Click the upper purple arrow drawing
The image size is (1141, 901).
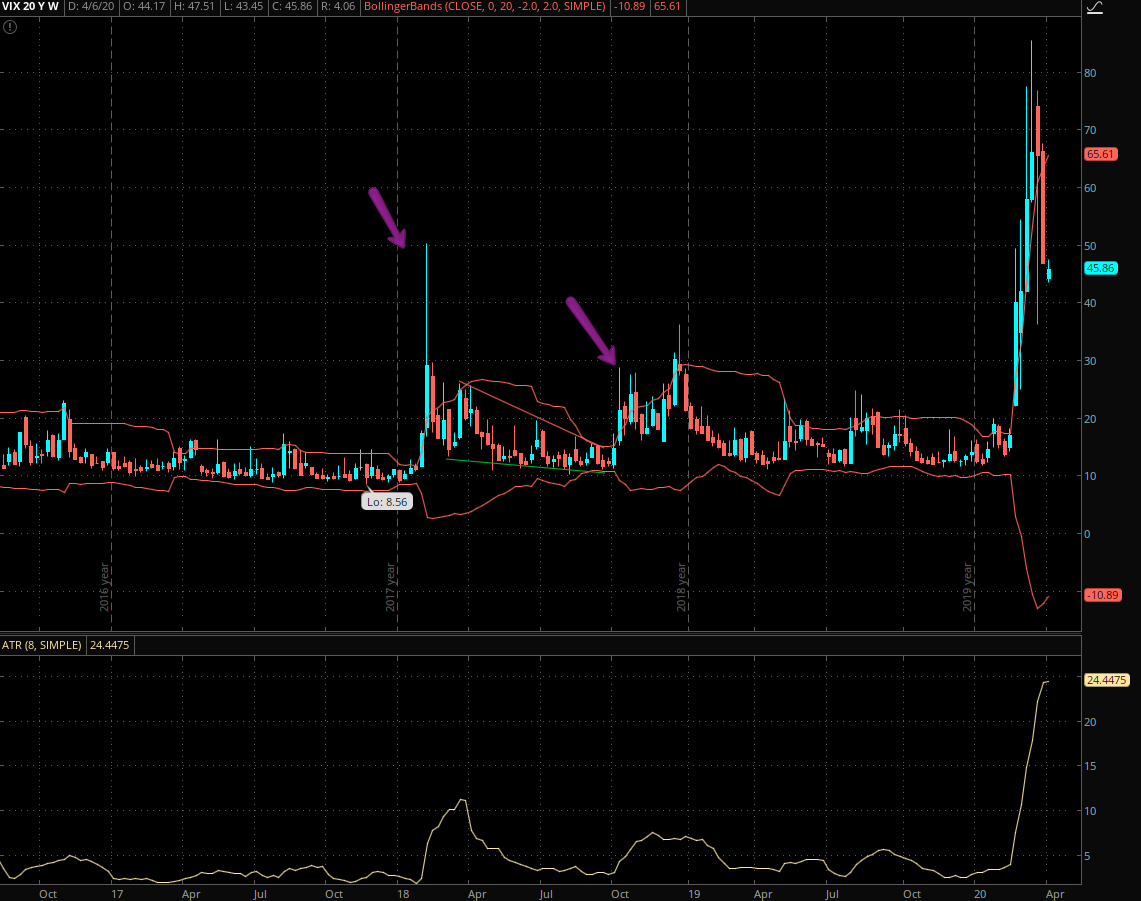pyautogui.click(x=387, y=217)
